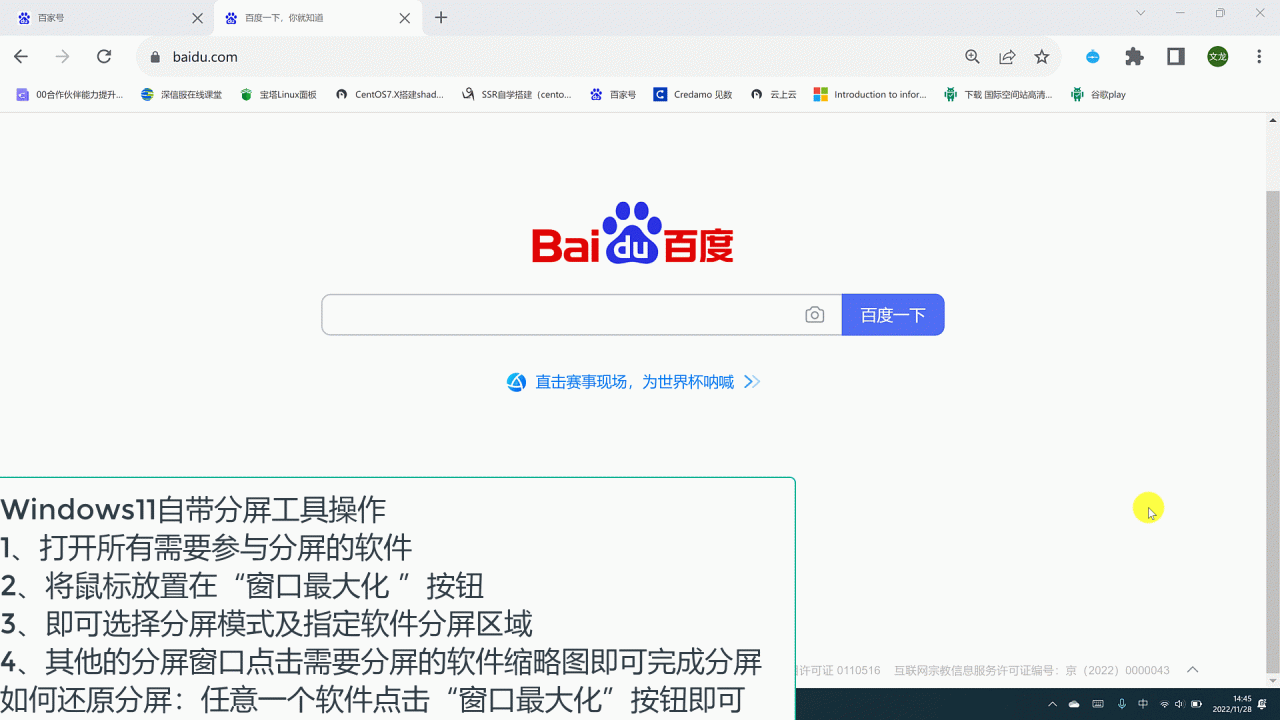Open the 宝塔Linux面板 bookmark
This screenshot has height=720, width=1280.
point(279,95)
